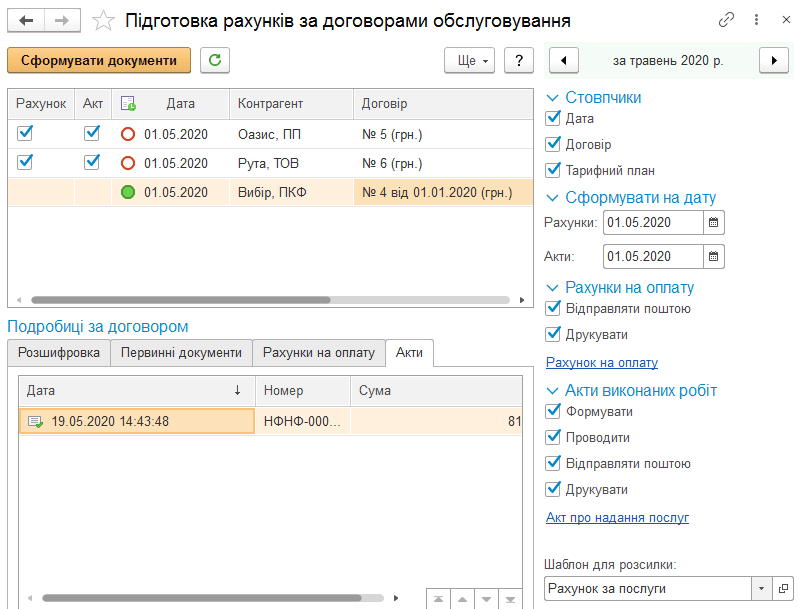Click red circle status for Оазис, ПП
This screenshot has height=609, width=799.
[x=128, y=134]
